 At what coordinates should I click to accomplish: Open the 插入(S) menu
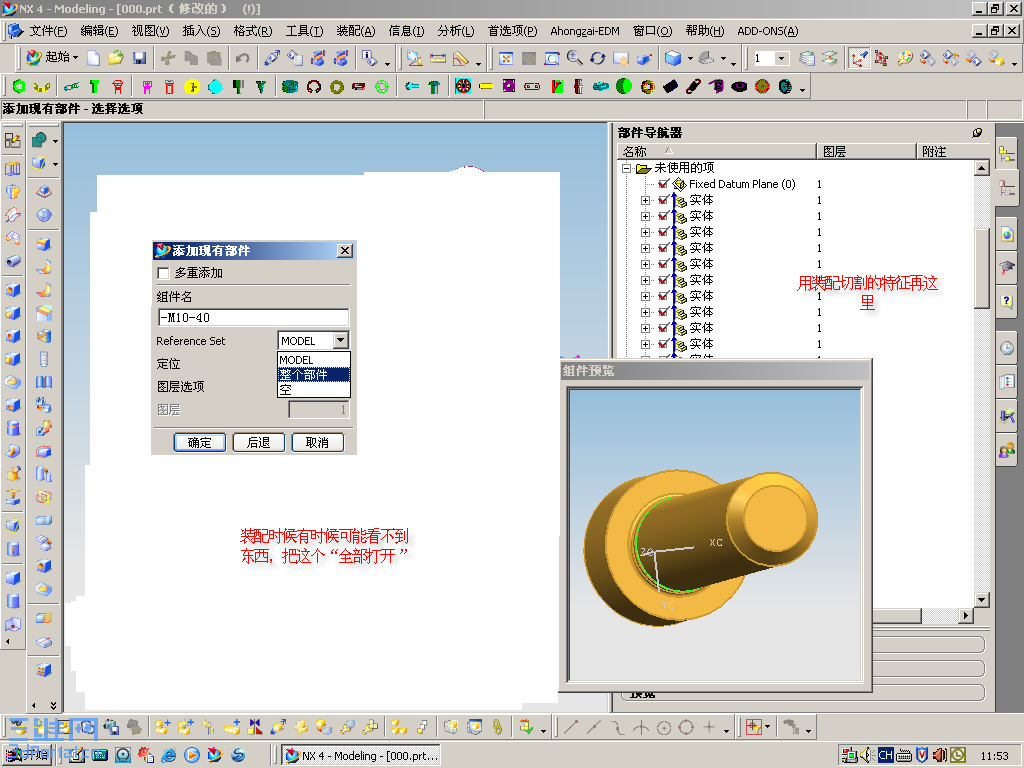201,31
